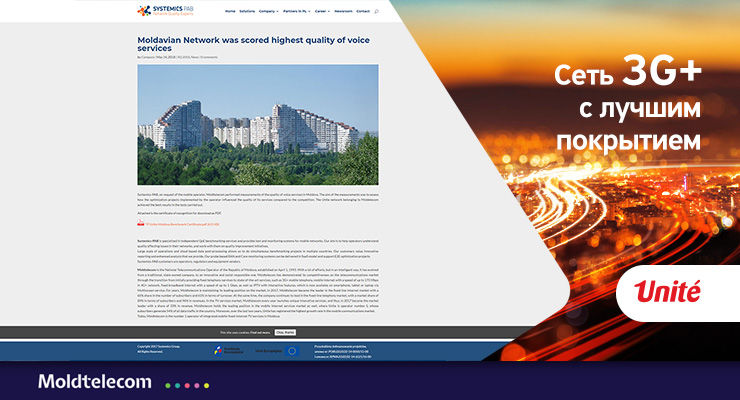Viewport: 740px width, 400px height.
Task: Expand the Career dropdown menu
Action: click(x=322, y=11)
